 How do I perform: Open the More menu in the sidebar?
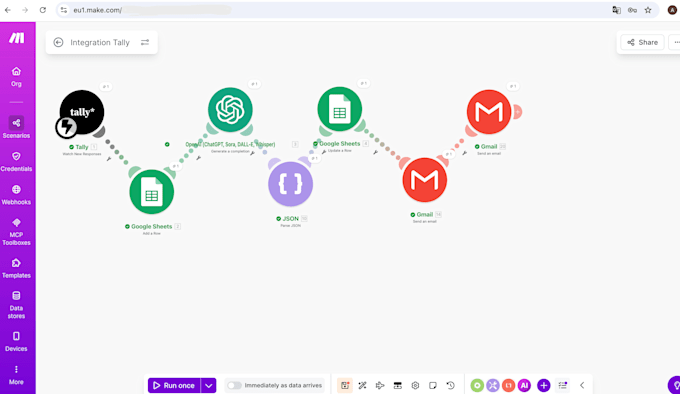[x=16, y=375]
